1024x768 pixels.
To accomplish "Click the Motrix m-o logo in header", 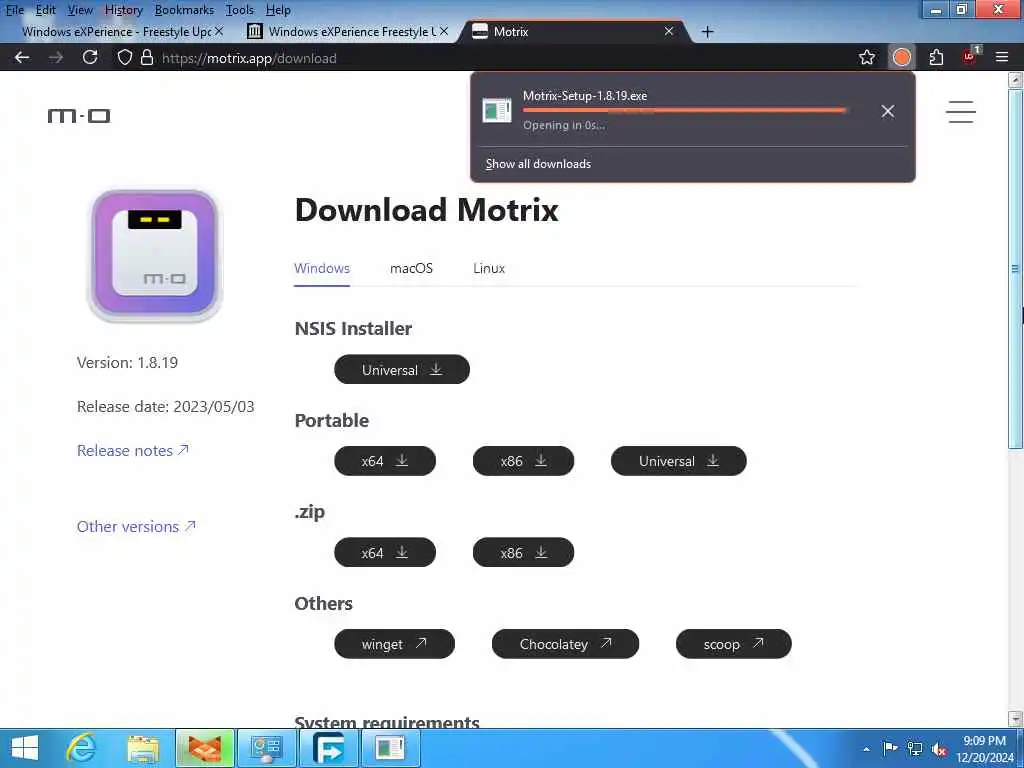I will pos(79,116).
